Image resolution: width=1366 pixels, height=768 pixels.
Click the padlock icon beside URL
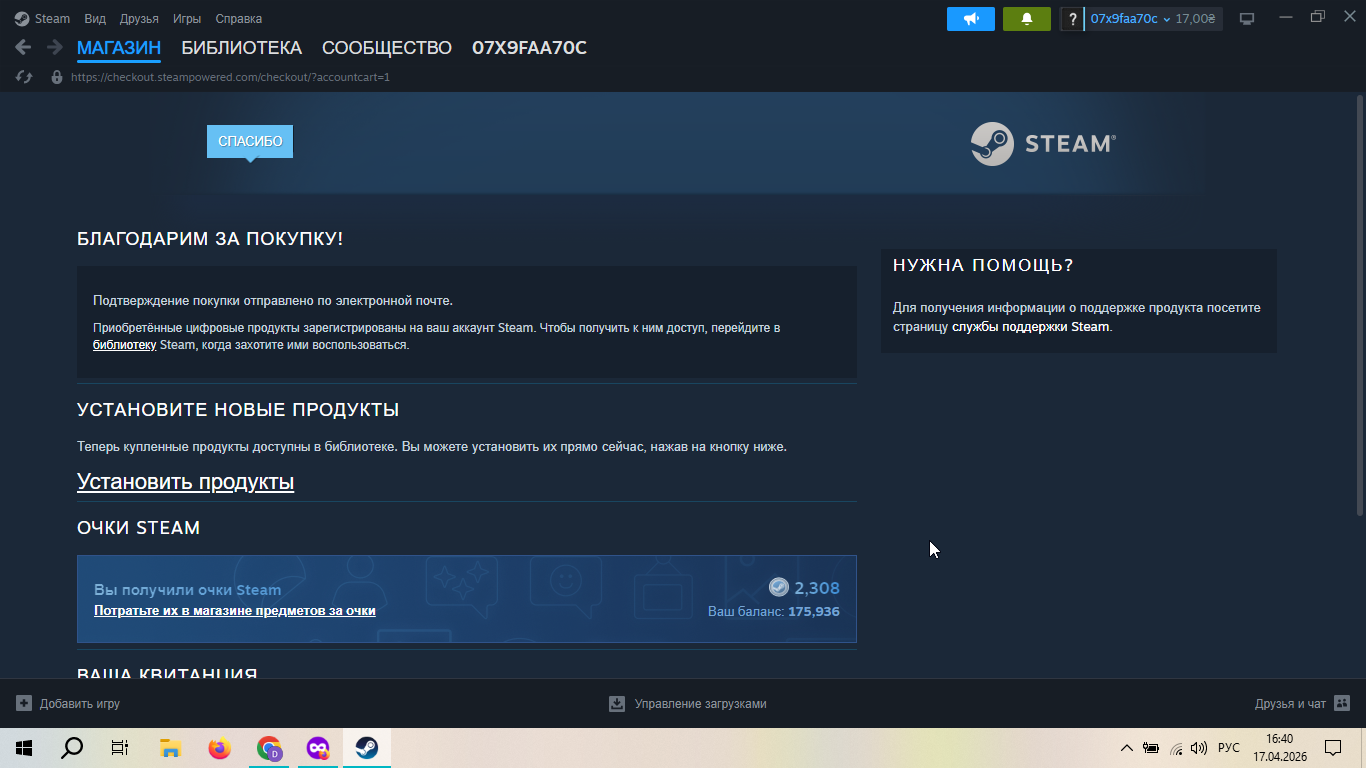click(57, 77)
